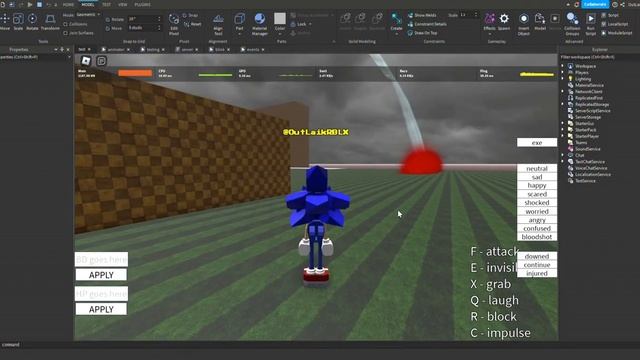Image resolution: width=640 pixels, height=360 pixels.
Task: Select the Move tool
Action: [x=5, y=21]
